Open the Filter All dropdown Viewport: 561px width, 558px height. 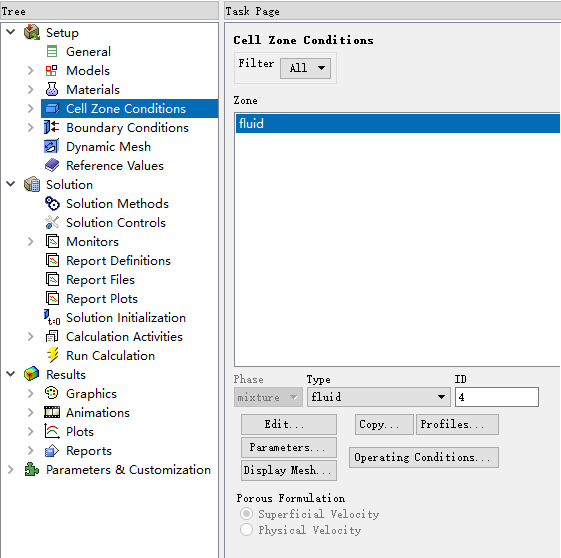305,68
